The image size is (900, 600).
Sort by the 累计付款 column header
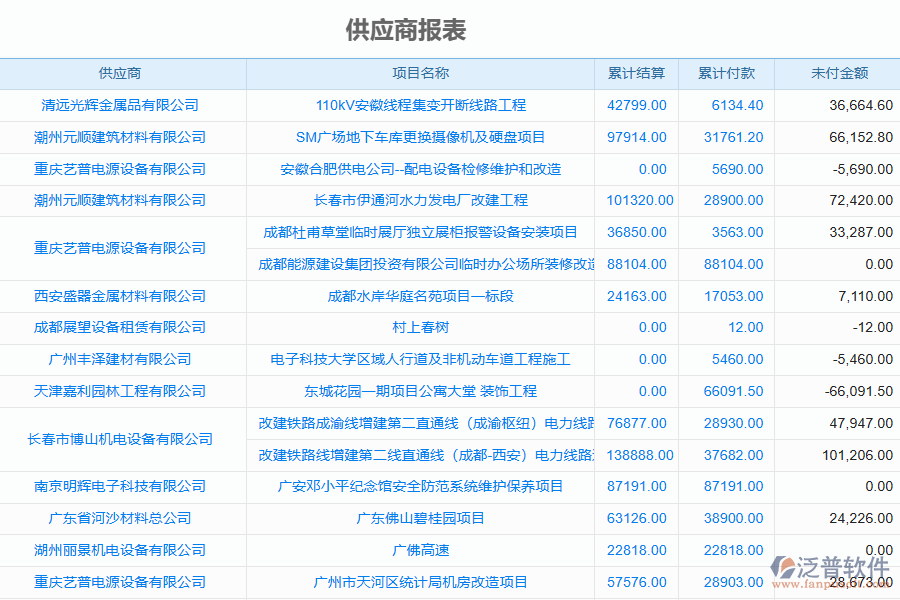click(x=726, y=73)
